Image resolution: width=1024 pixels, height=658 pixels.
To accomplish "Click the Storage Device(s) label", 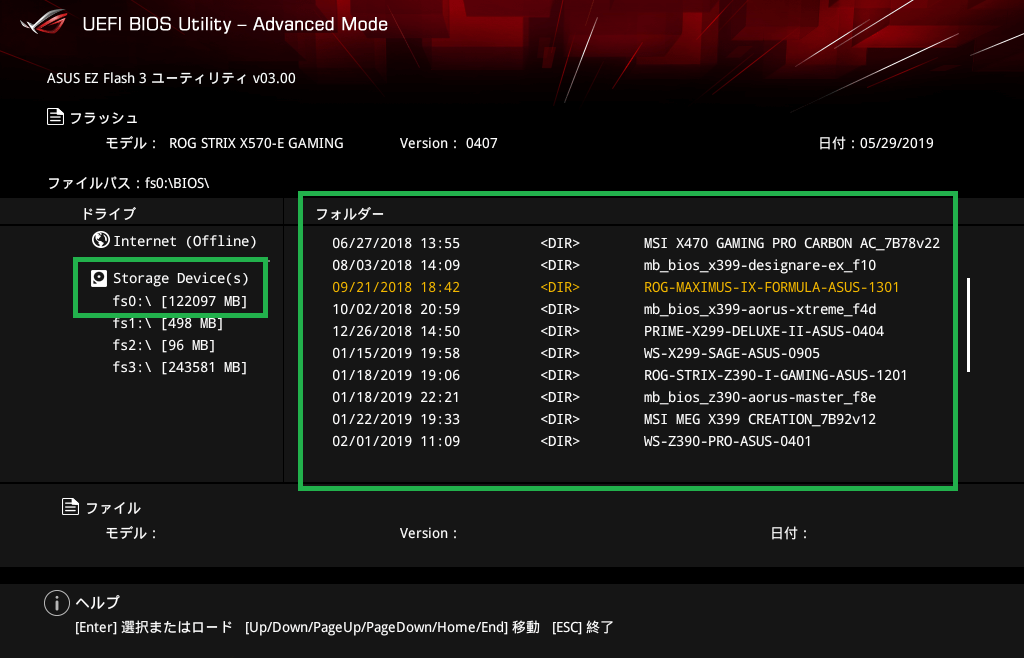I will (181, 278).
